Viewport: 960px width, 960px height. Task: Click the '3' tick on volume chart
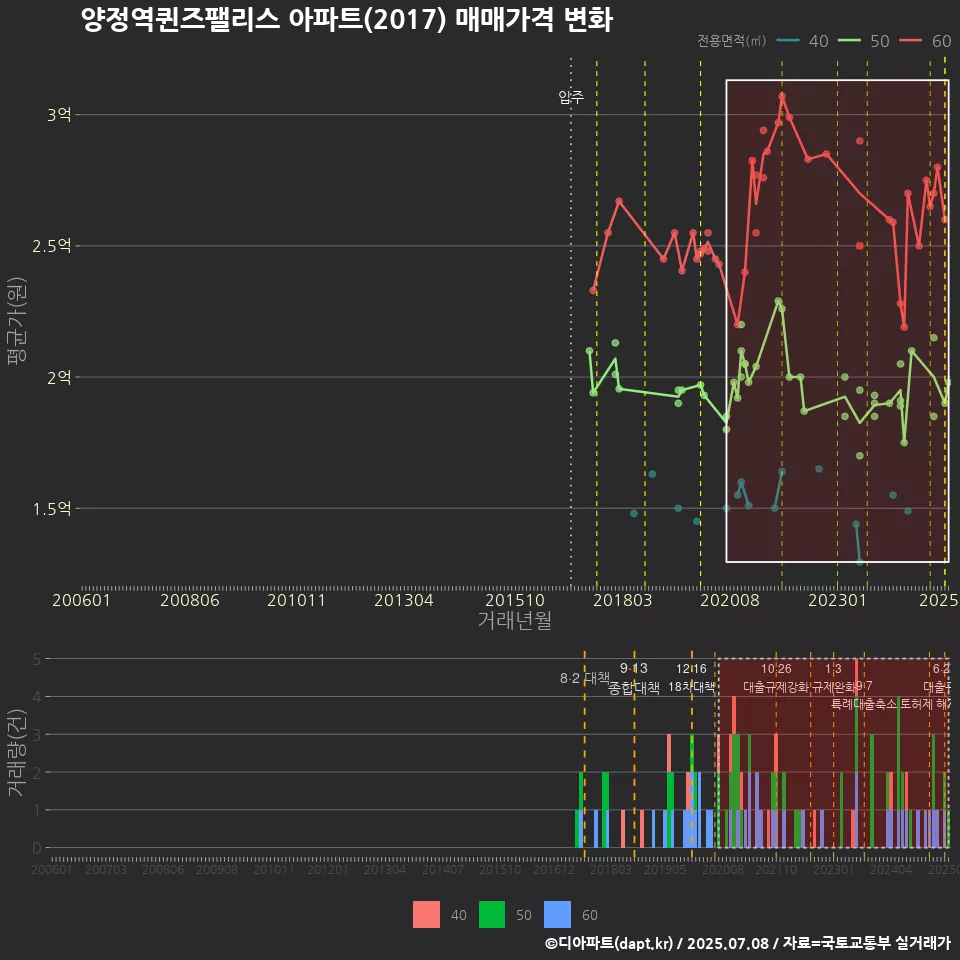(x=37, y=735)
